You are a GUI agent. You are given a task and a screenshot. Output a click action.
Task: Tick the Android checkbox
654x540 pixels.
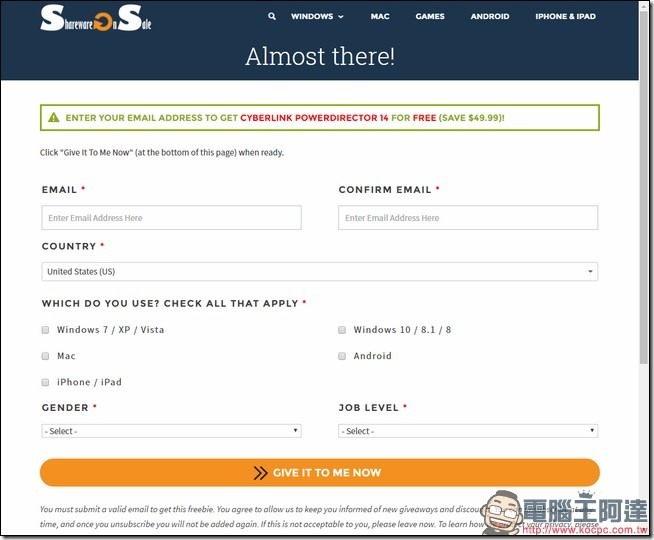tap(342, 356)
